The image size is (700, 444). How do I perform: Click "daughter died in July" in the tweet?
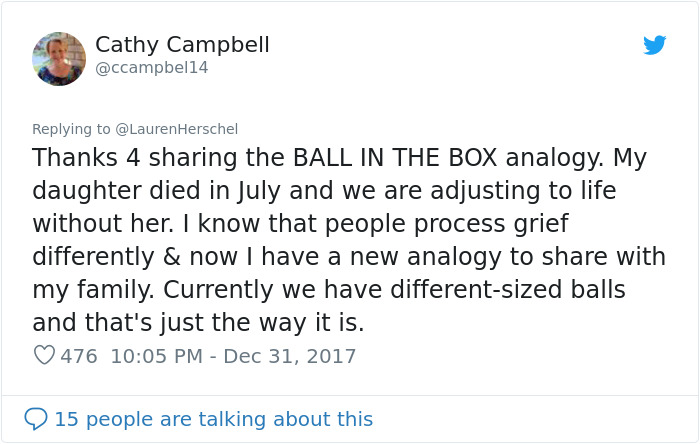[140, 191]
